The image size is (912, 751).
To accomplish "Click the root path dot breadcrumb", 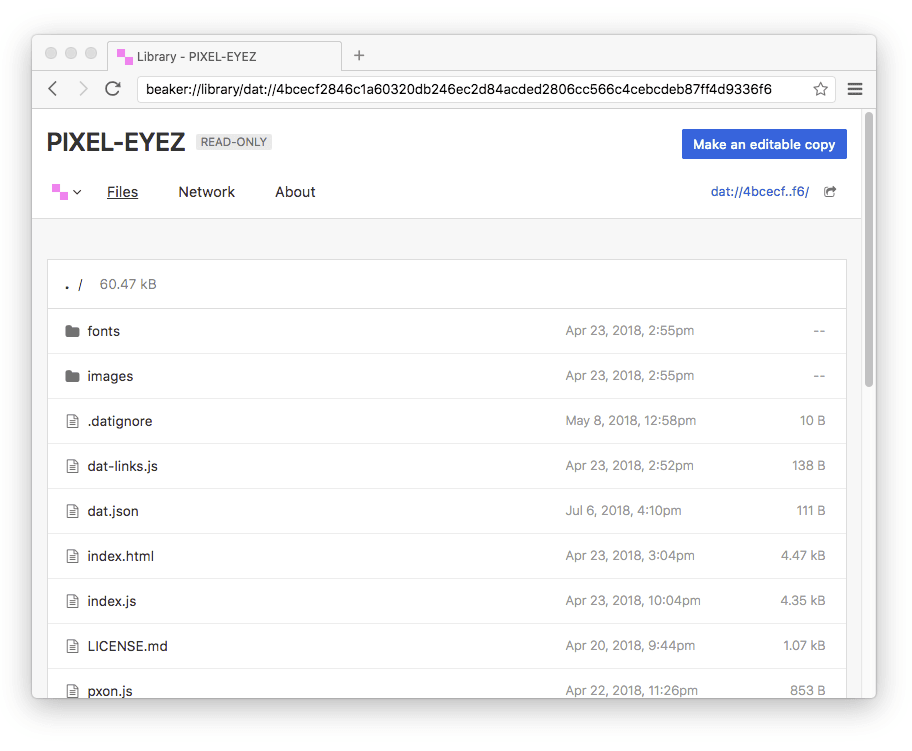I will [x=67, y=285].
